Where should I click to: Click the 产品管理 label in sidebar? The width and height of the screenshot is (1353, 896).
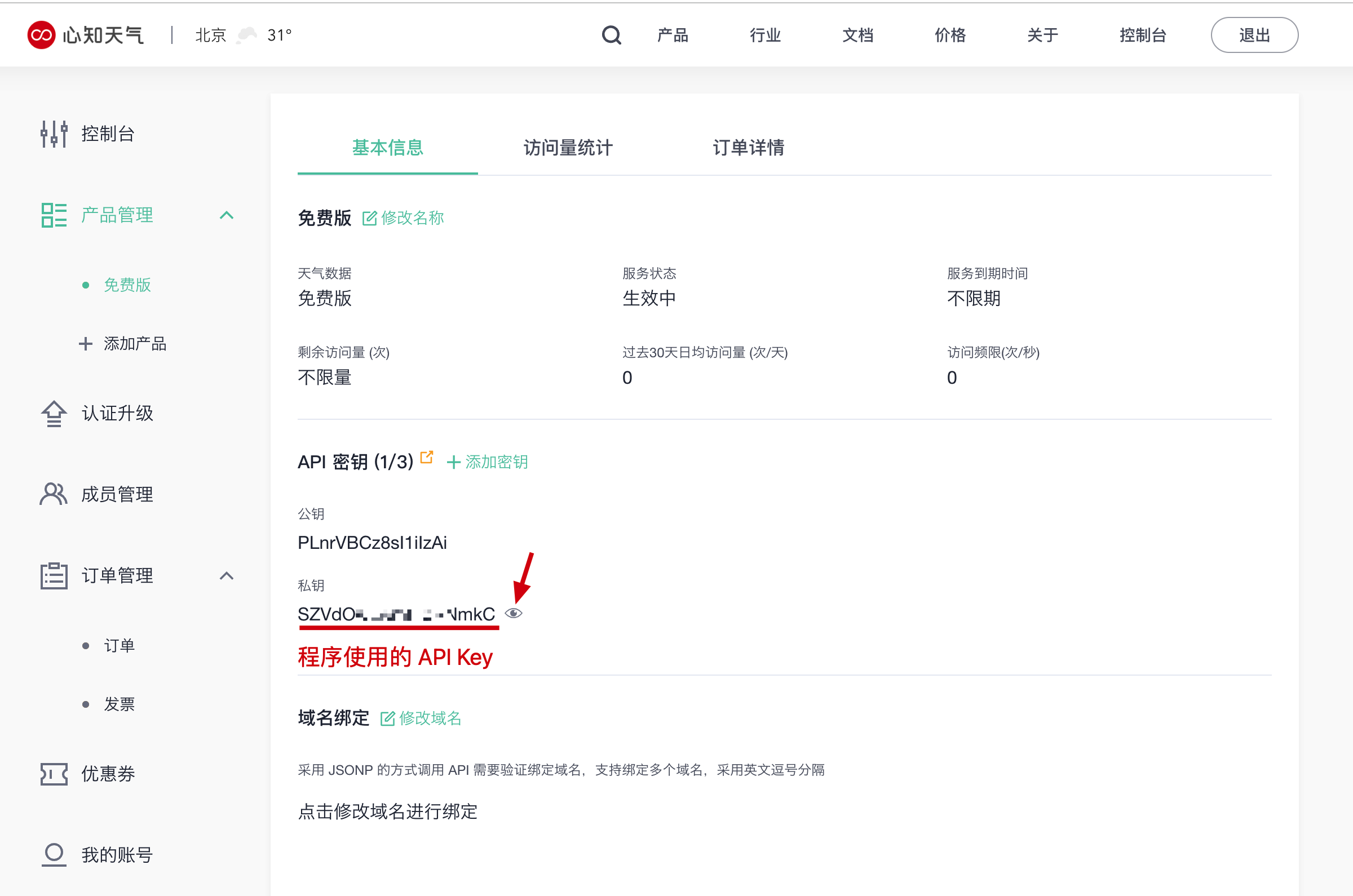coord(117,215)
